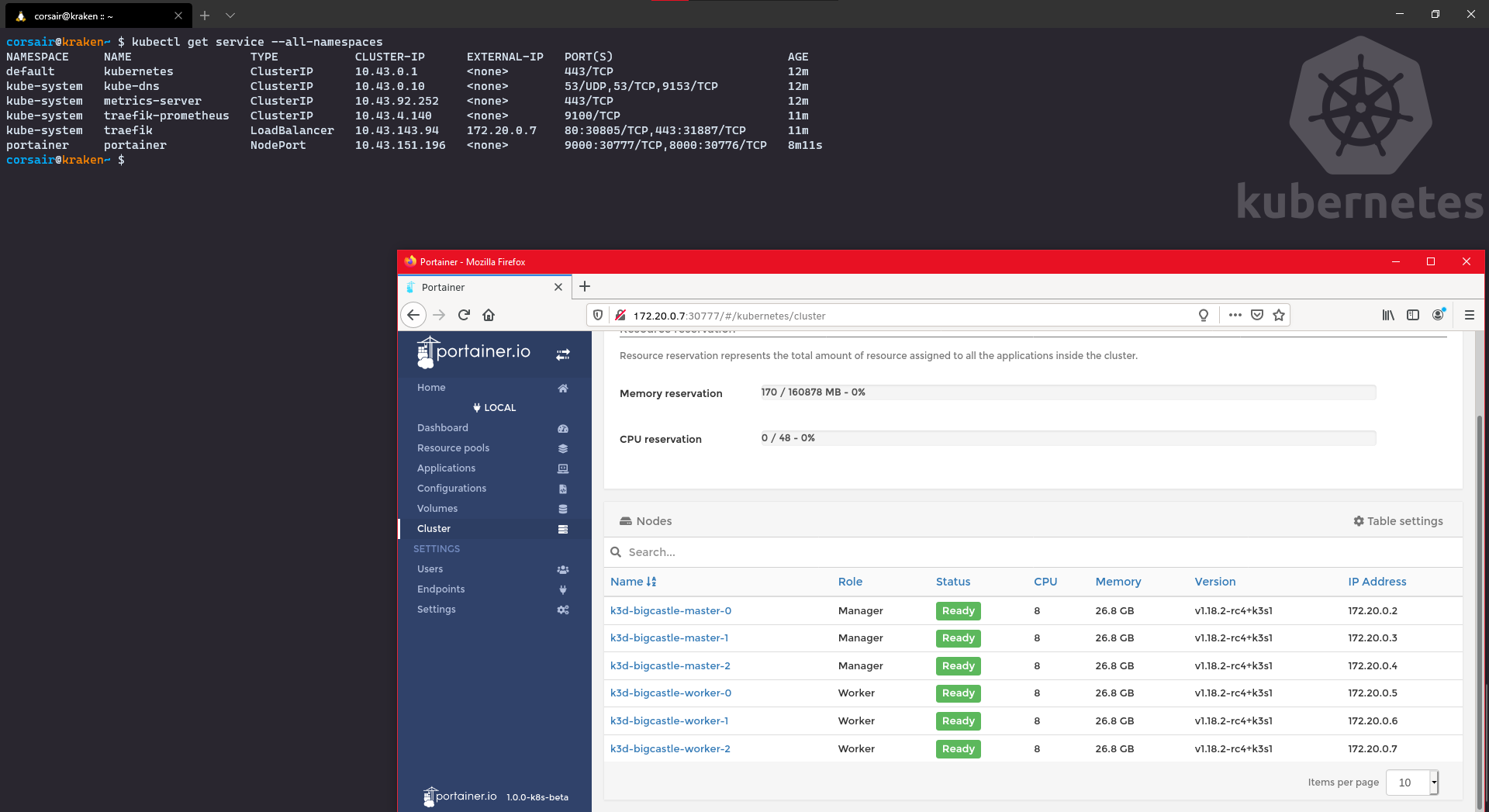
Task: Click the Home icon in Portainer sidebar
Action: (x=563, y=388)
